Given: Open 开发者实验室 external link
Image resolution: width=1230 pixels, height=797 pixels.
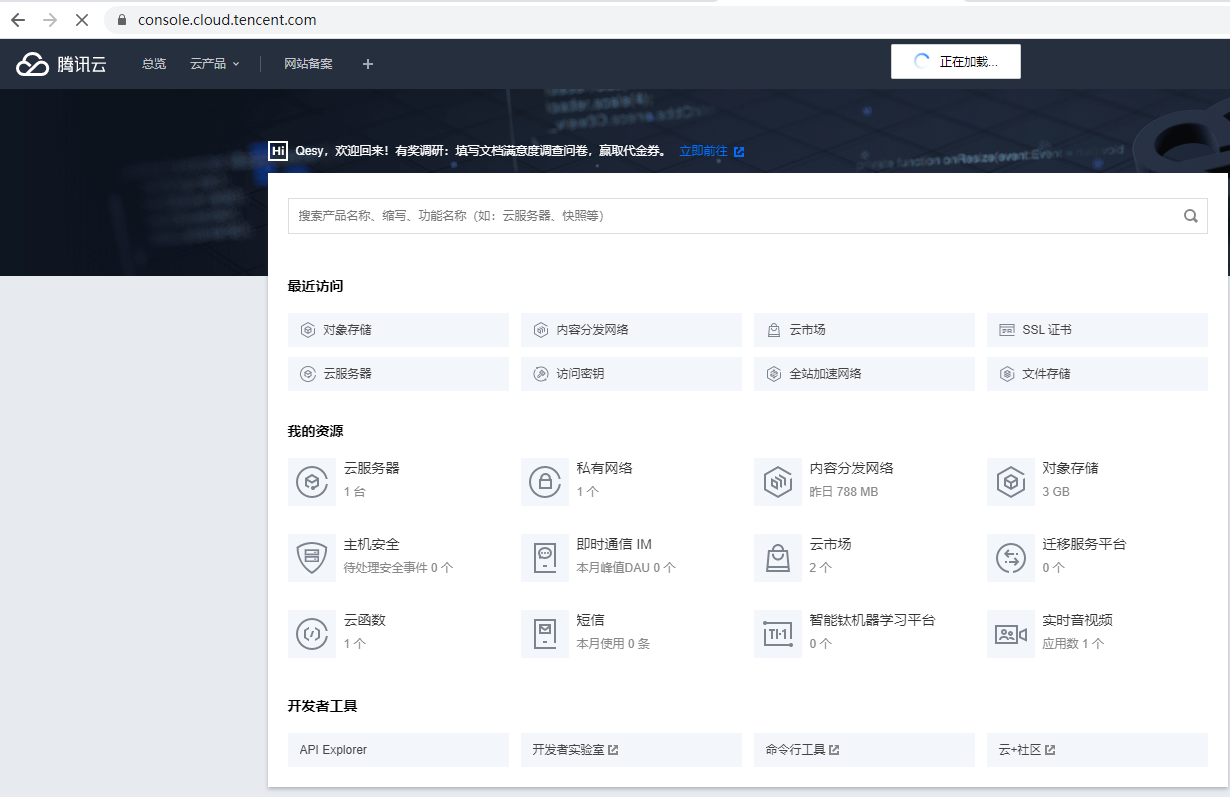Looking at the screenshot, I should (x=631, y=750).
